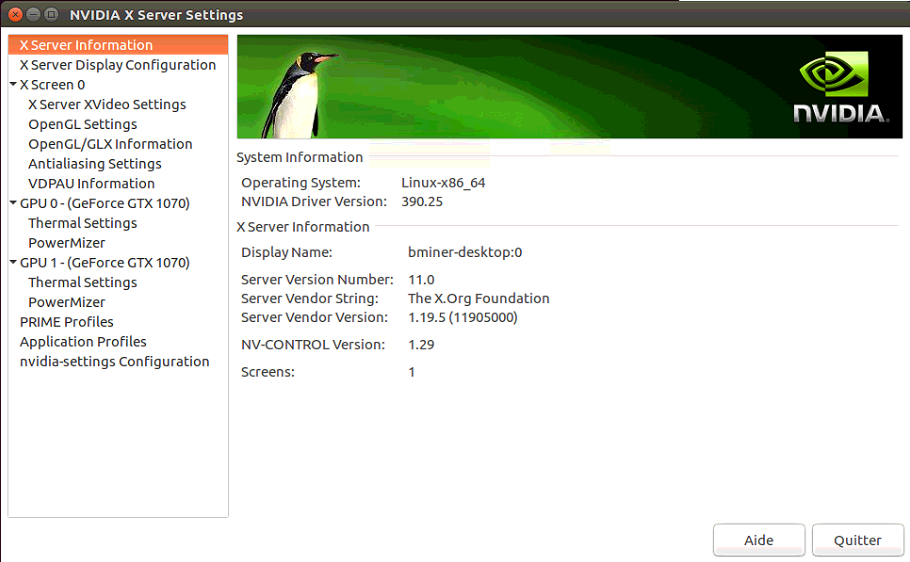Open PowerMizer under GPU 0
This screenshot has width=910, height=562.
(x=67, y=243)
